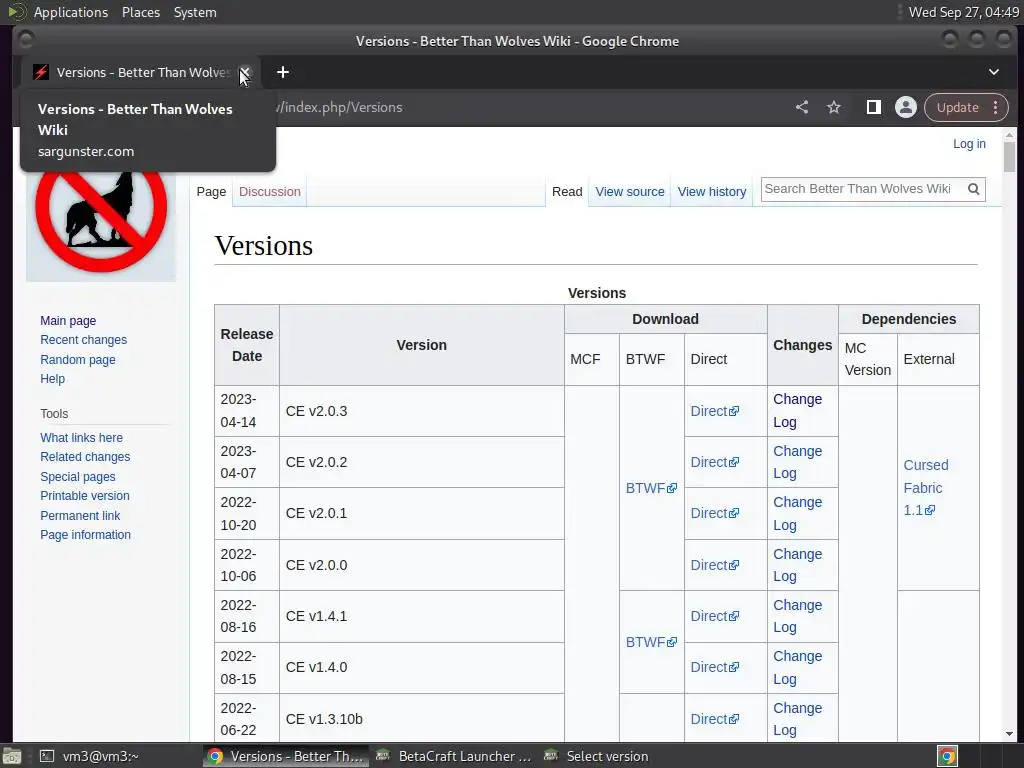Click the clock showing Wed Sep 27
The width and height of the screenshot is (1024, 768).
tap(964, 12)
